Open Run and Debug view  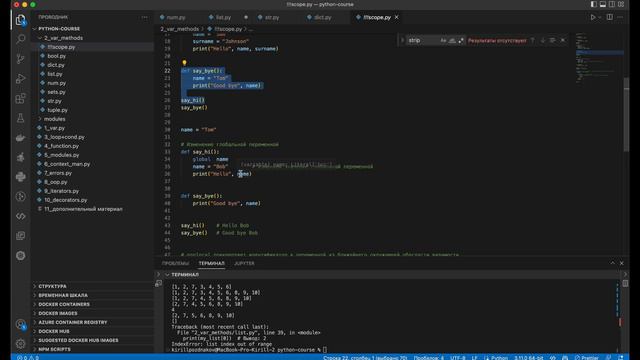(x=20, y=78)
